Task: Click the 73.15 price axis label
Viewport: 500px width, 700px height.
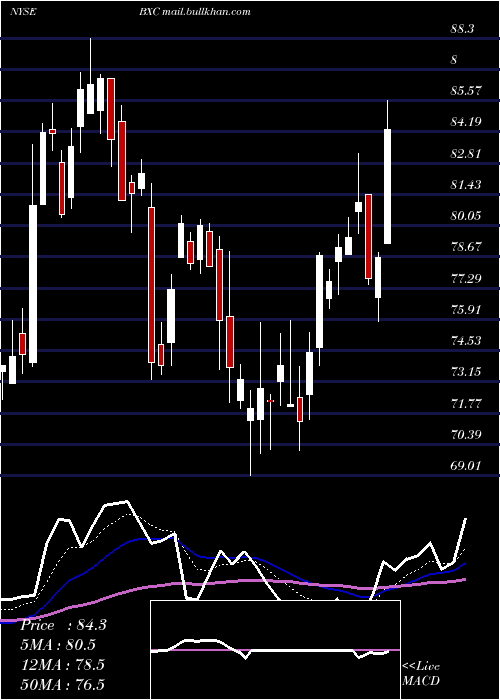Action: [x=467, y=371]
